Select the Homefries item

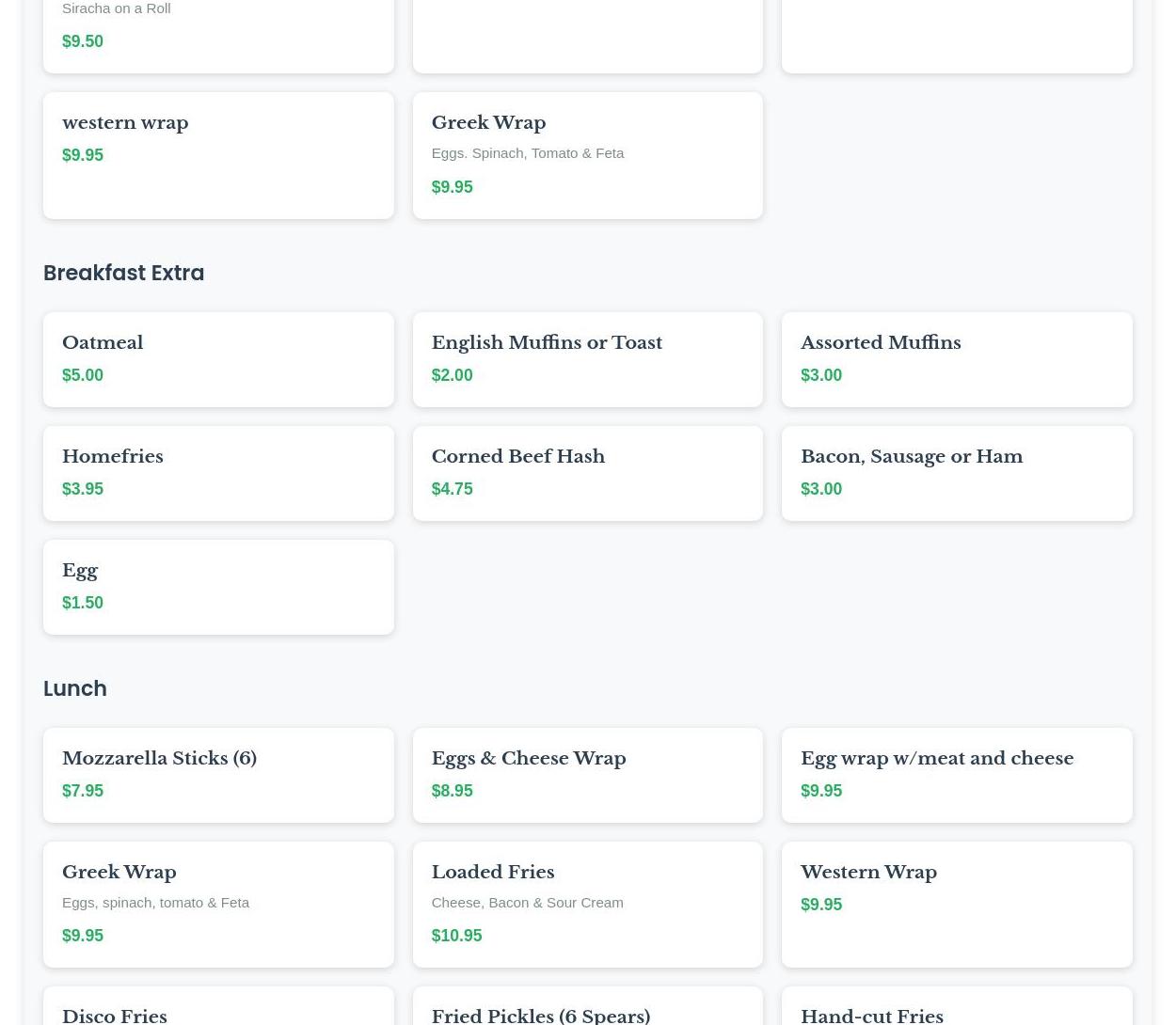(x=218, y=473)
